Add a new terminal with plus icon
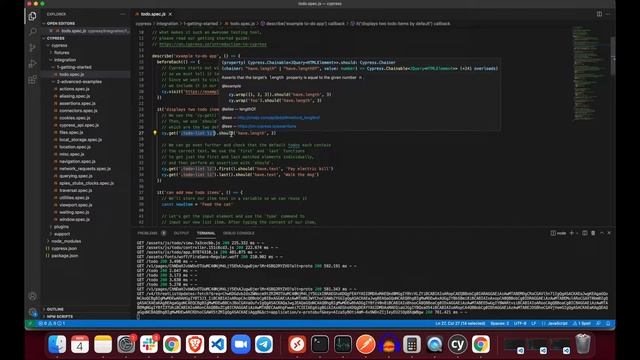Screen dimensions: 640x360 [x=571, y=233]
